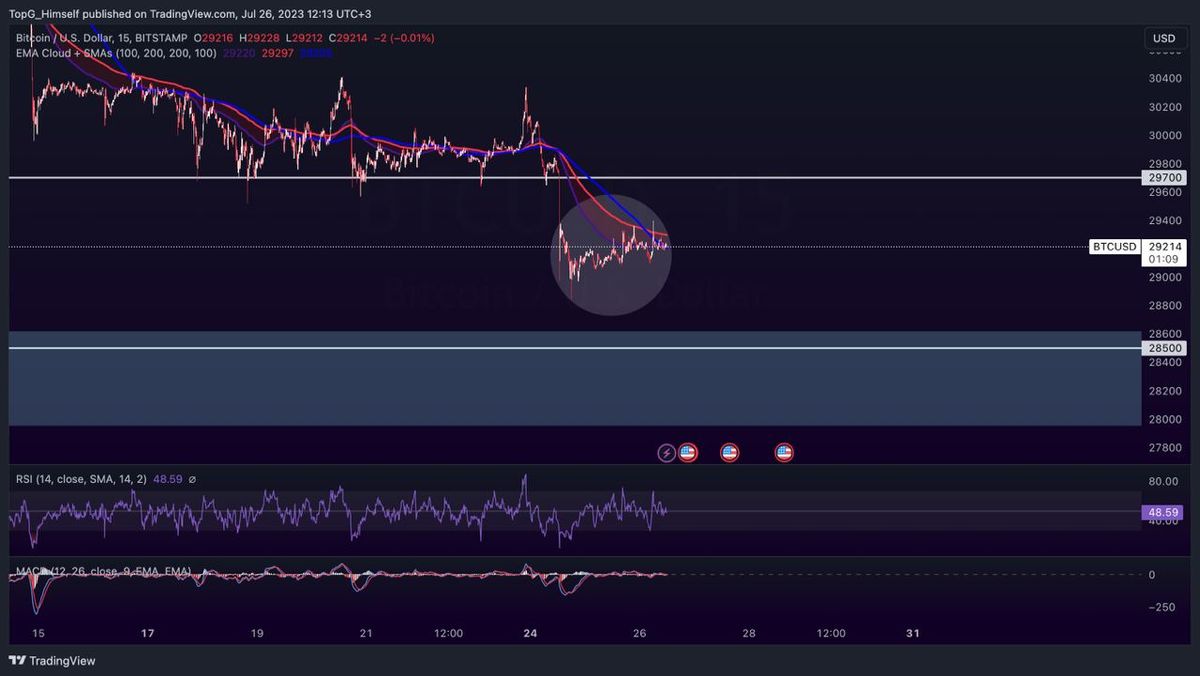Select the MACD indicator legend label
1200x676 pixels.
102,571
